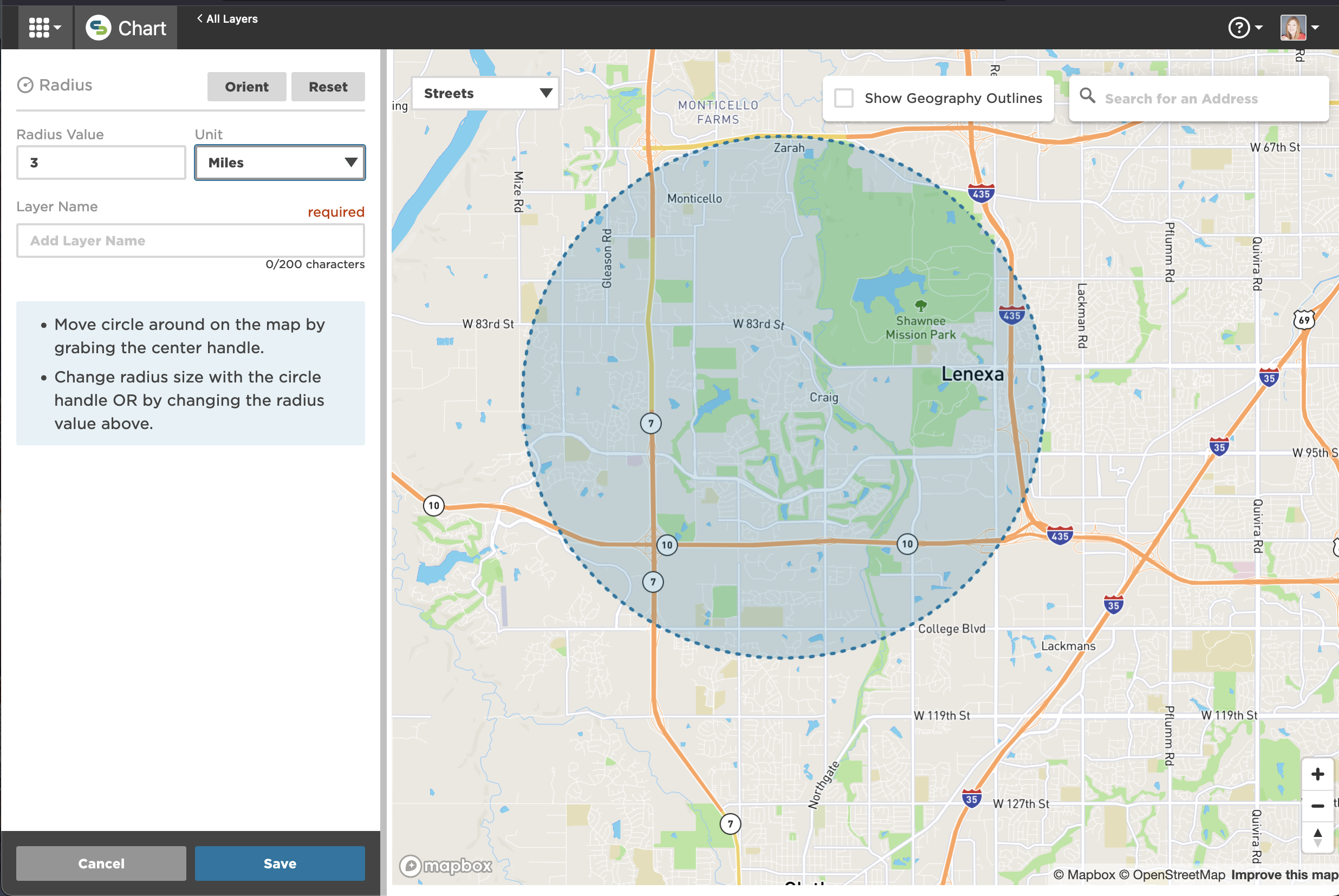Click the user profile avatar

[1293, 28]
